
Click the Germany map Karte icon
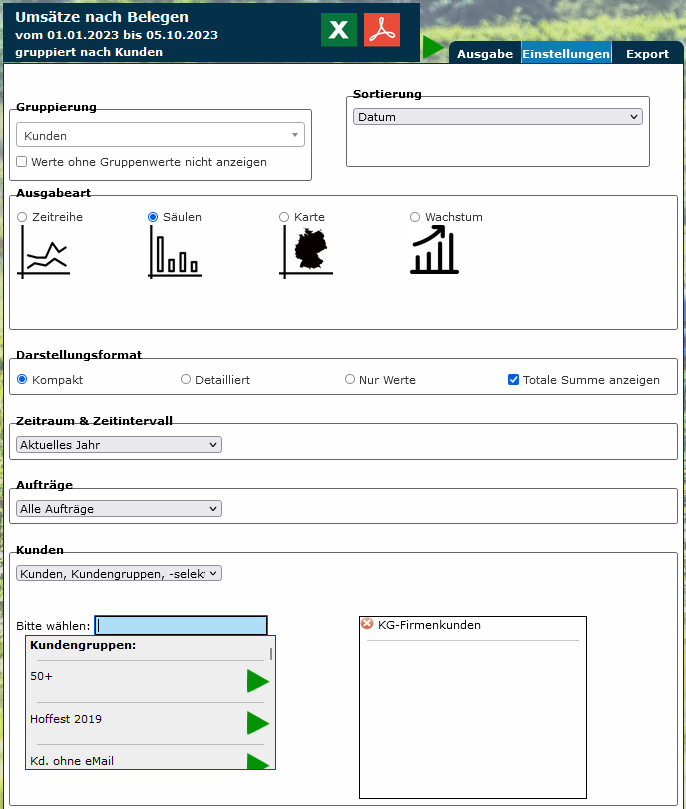coord(306,251)
